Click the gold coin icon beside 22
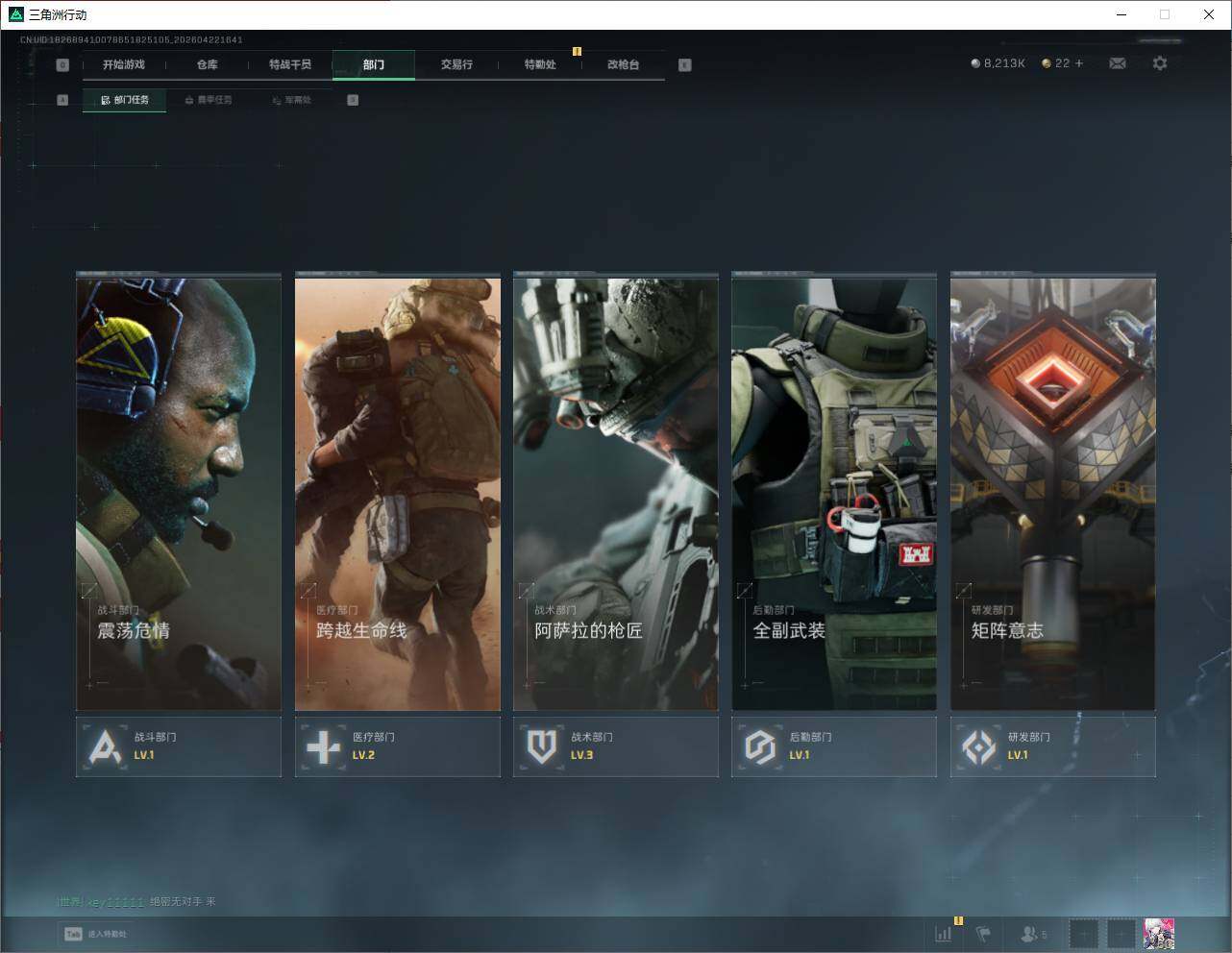The height and width of the screenshot is (953, 1232). coord(1047,63)
